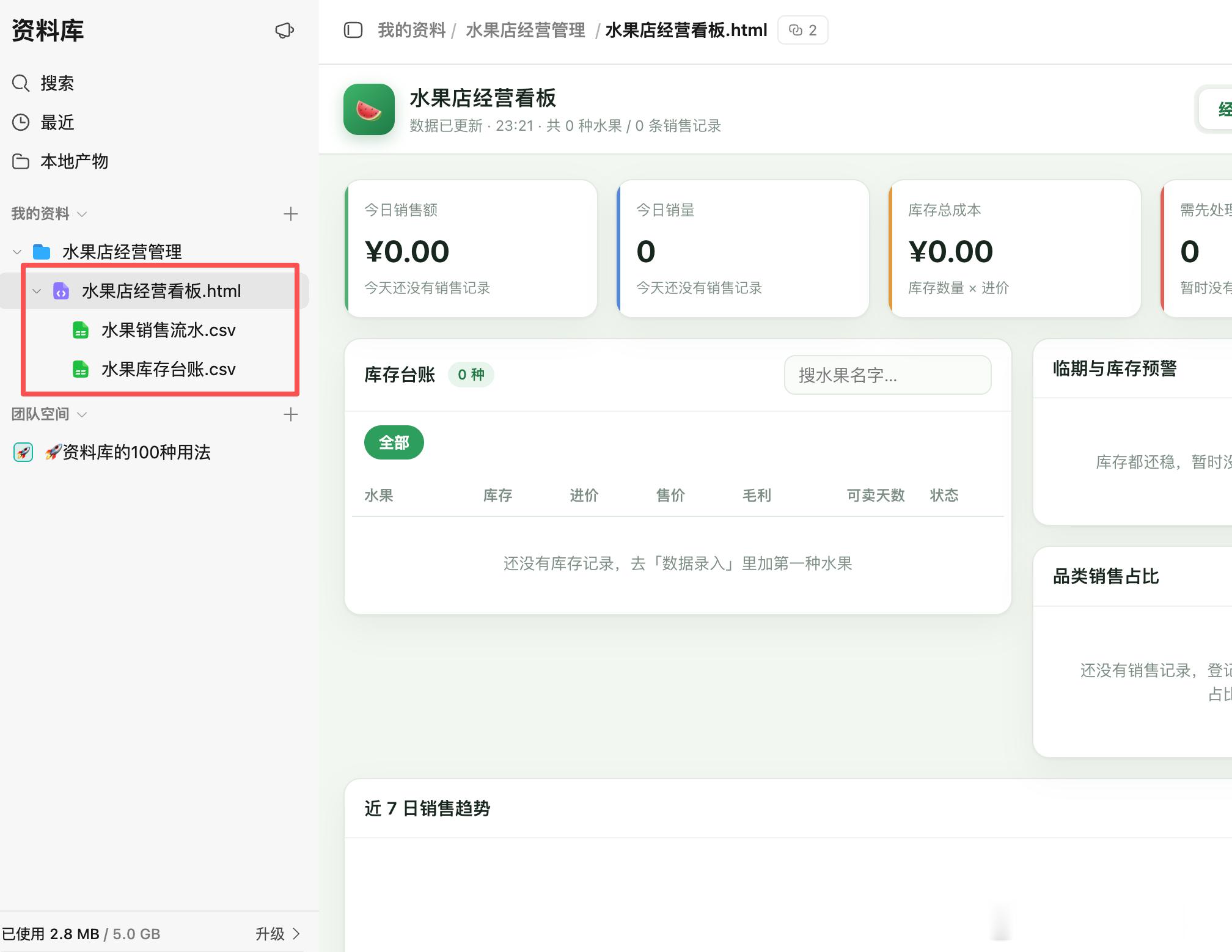Screen dimensions: 1232x952
Task: Collapse the 水果店经营看板.html tree arrow
Action: (37, 291)
